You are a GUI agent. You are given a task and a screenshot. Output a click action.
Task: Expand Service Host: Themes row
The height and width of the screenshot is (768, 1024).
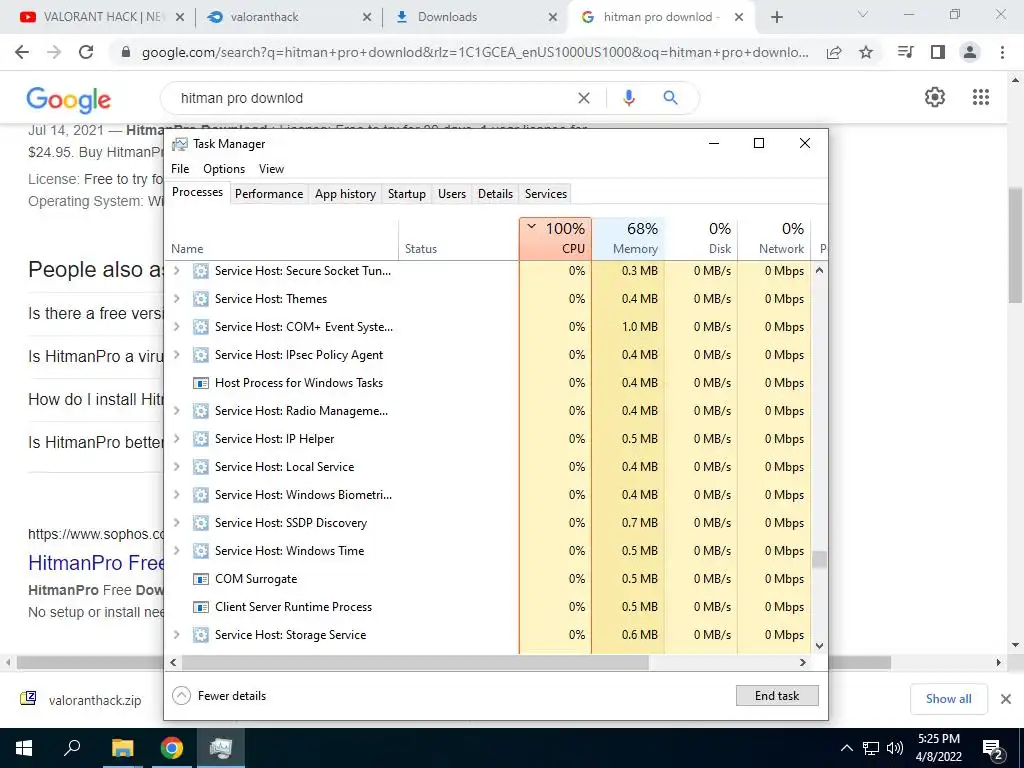point(176,298)
